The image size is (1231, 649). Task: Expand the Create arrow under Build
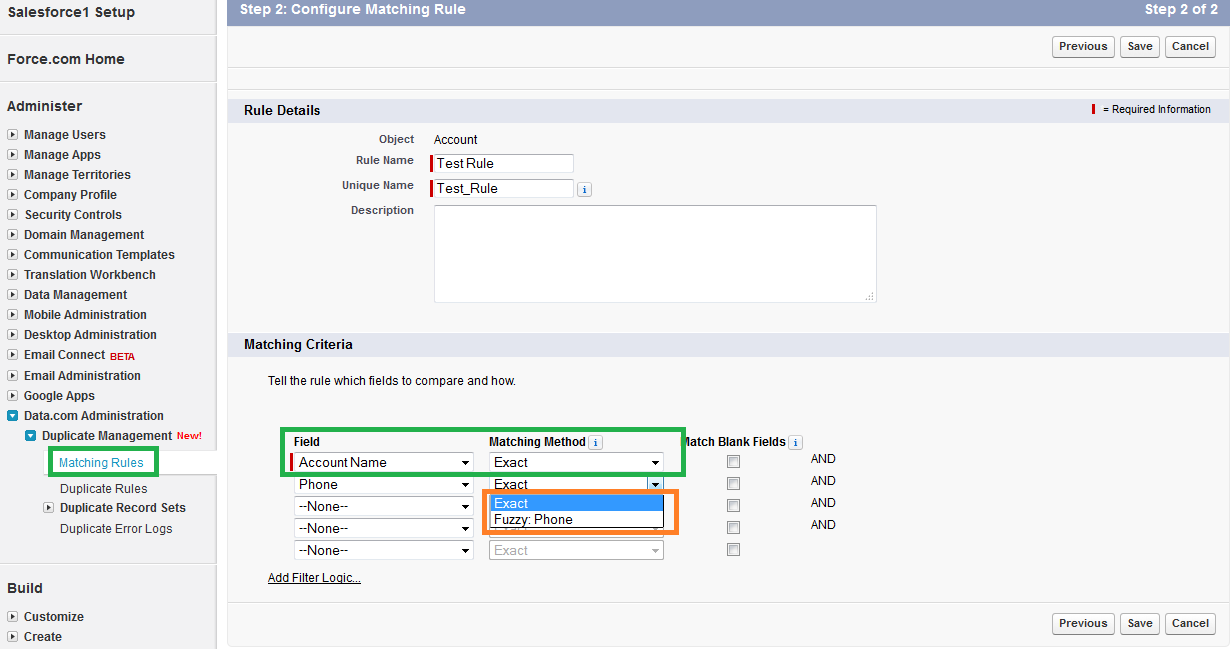[12, 637]
